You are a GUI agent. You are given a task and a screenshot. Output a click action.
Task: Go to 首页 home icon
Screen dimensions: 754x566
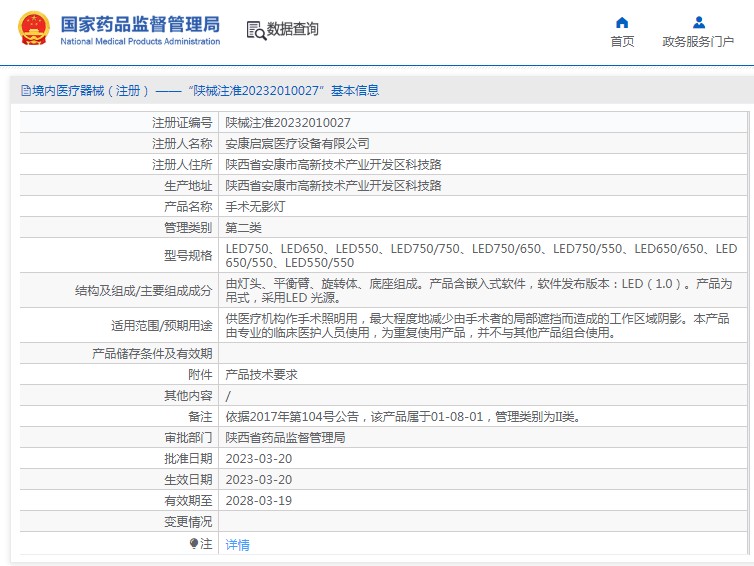pyautogui.click(x=622, y=22)
